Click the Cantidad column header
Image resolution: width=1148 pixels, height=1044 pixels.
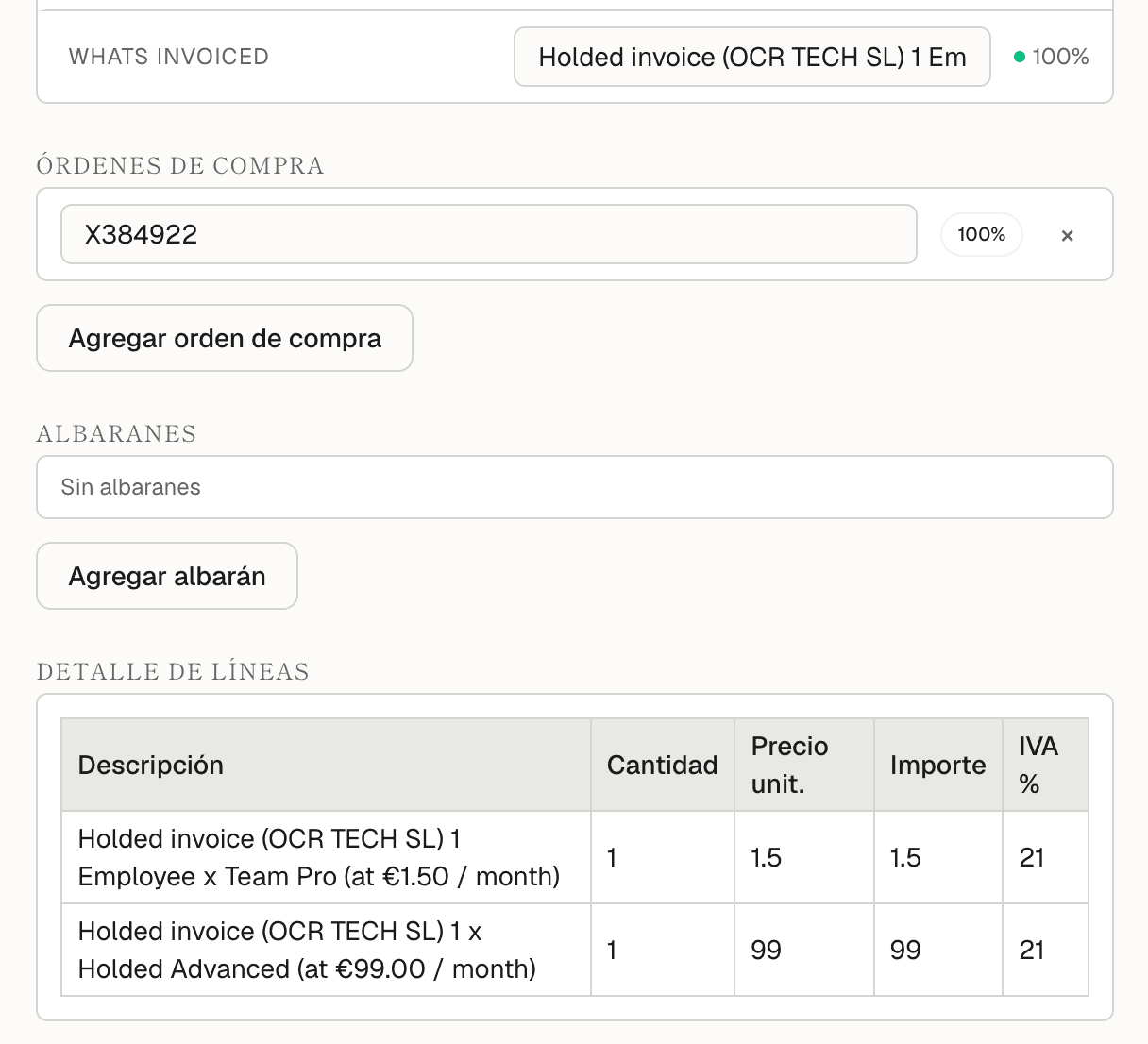(663, 765)
